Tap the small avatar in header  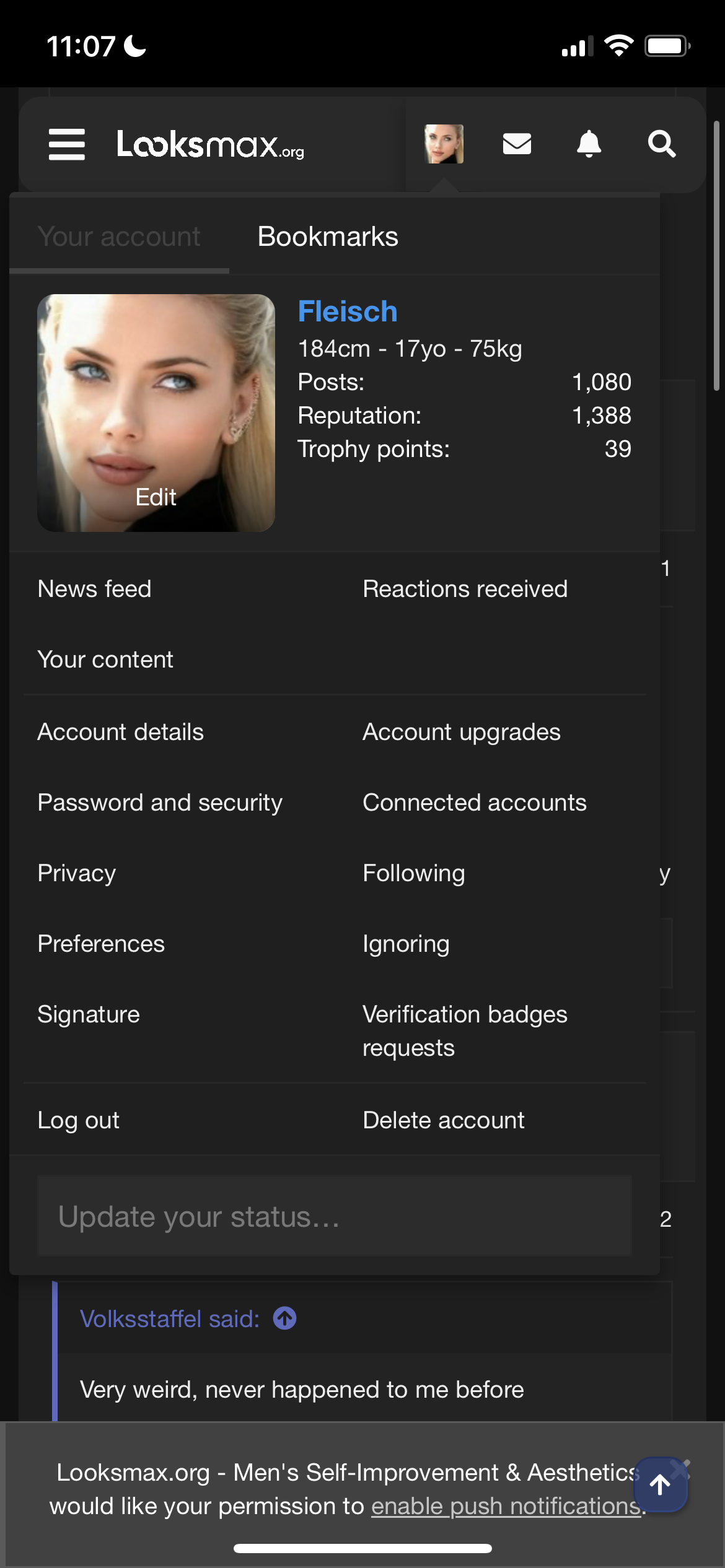point(444,144)
